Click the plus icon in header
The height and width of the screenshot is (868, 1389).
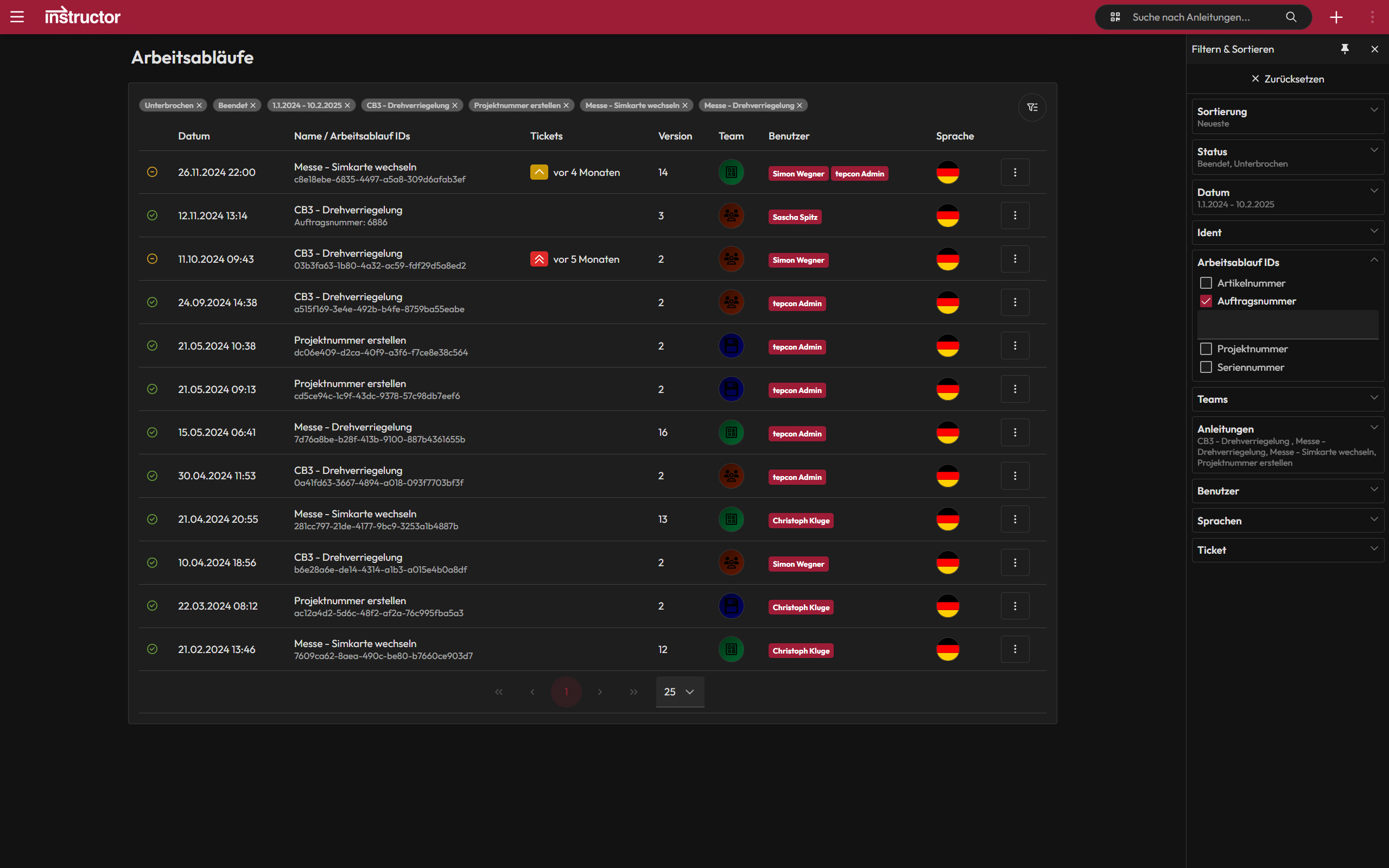click(x=1336, y=17)
